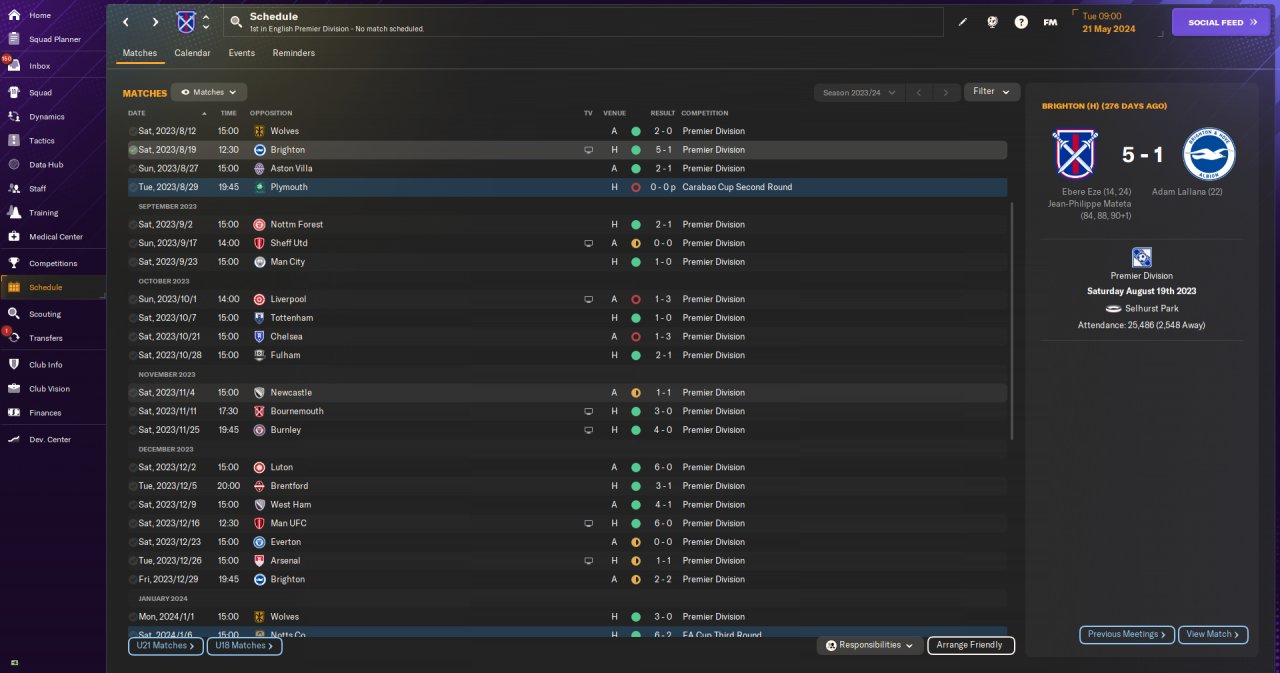1280x673 pixels.
Task: Open the Season 2023/24 dropdown
Action: pyautogui.click(x=859, y=92)
